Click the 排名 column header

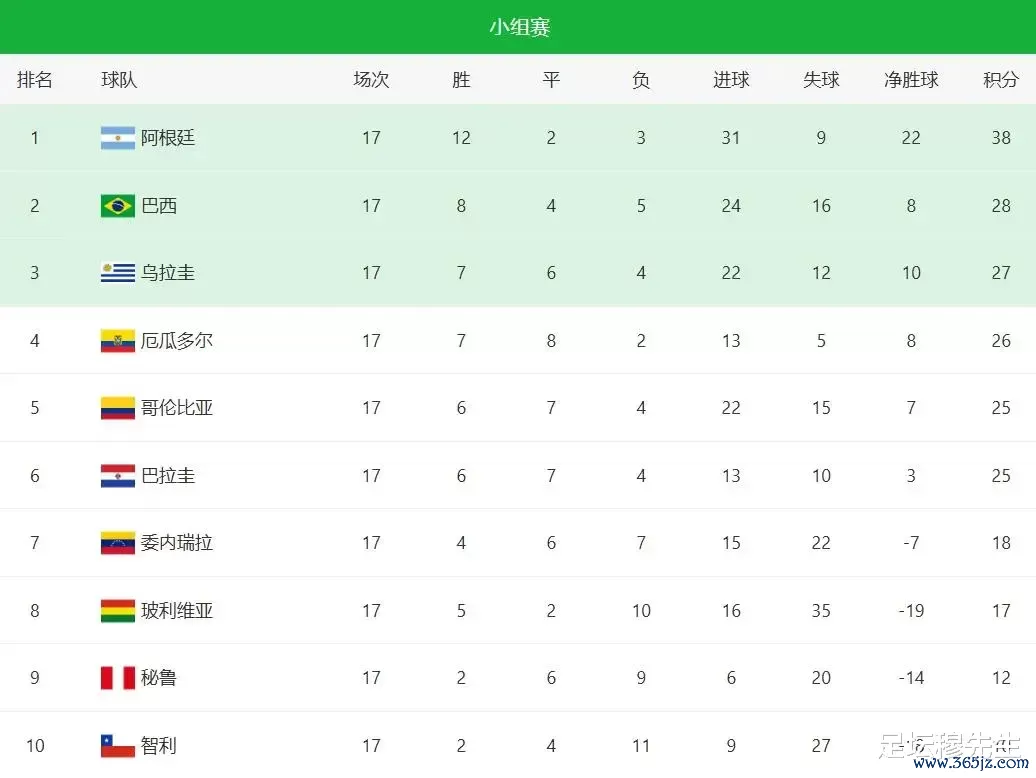[34, 80]
